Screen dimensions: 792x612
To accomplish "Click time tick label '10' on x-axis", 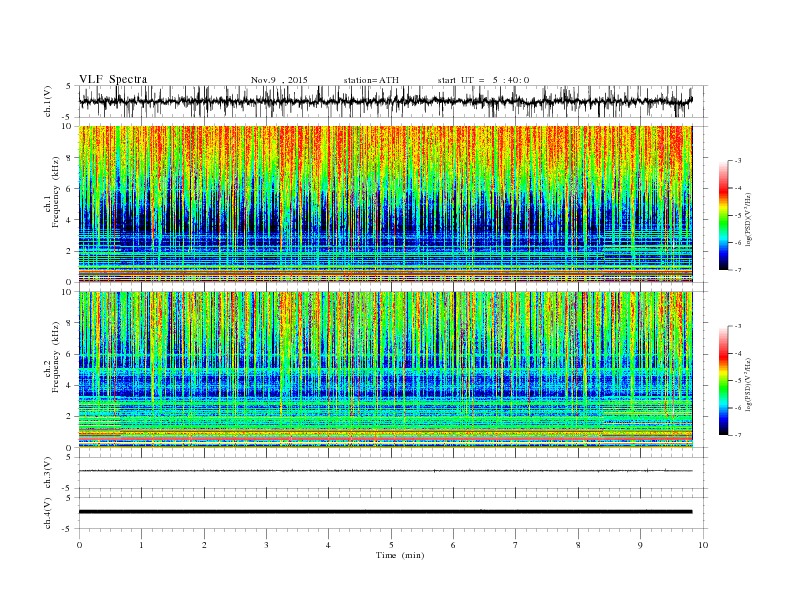I will click(703, 545).
